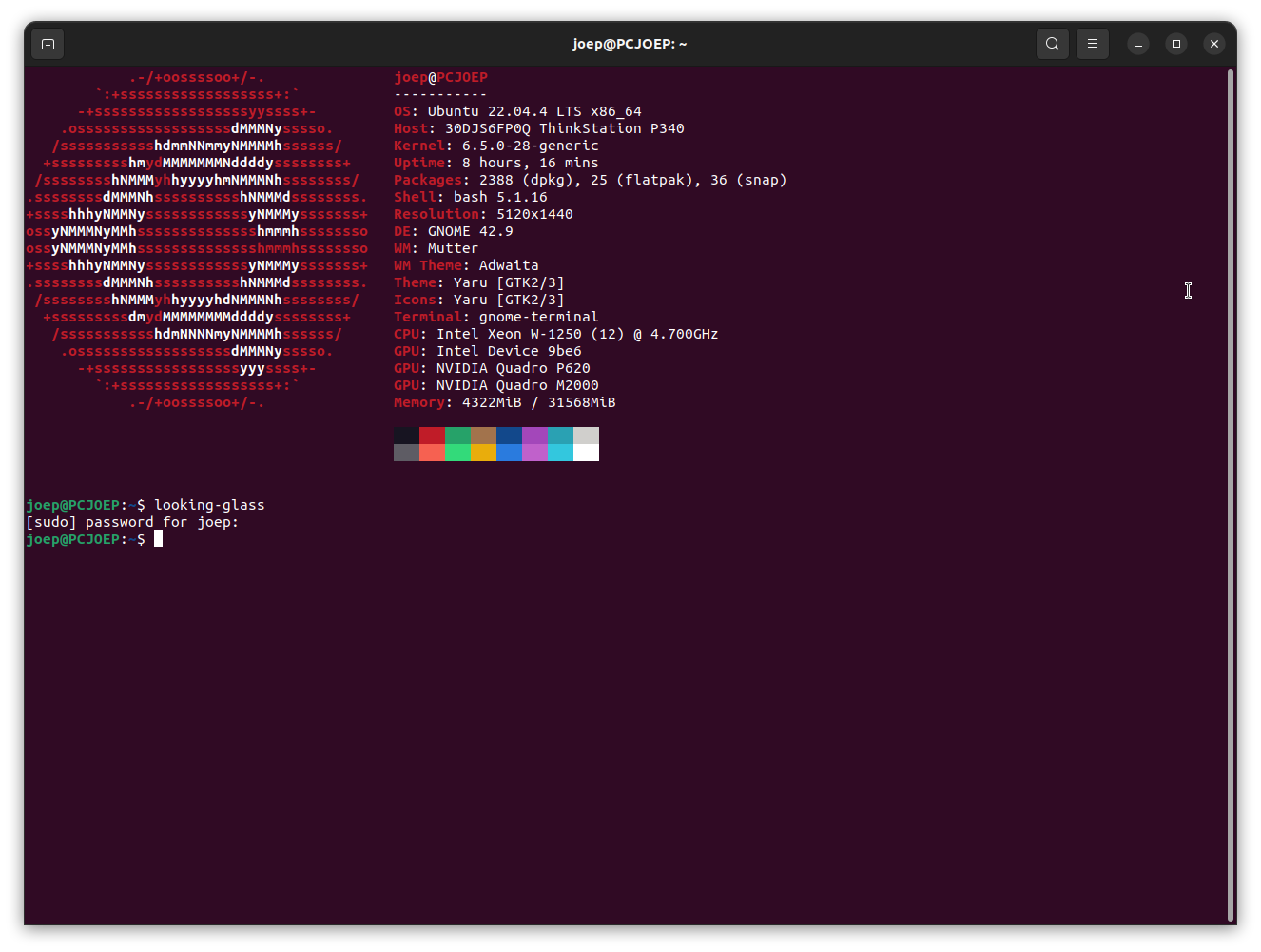Click the GPU NVIDIA Quadro P620 line
Image resolution: width=1261 pixels, height=952 pixels.
pyautogui.click(x=492, y=368)
